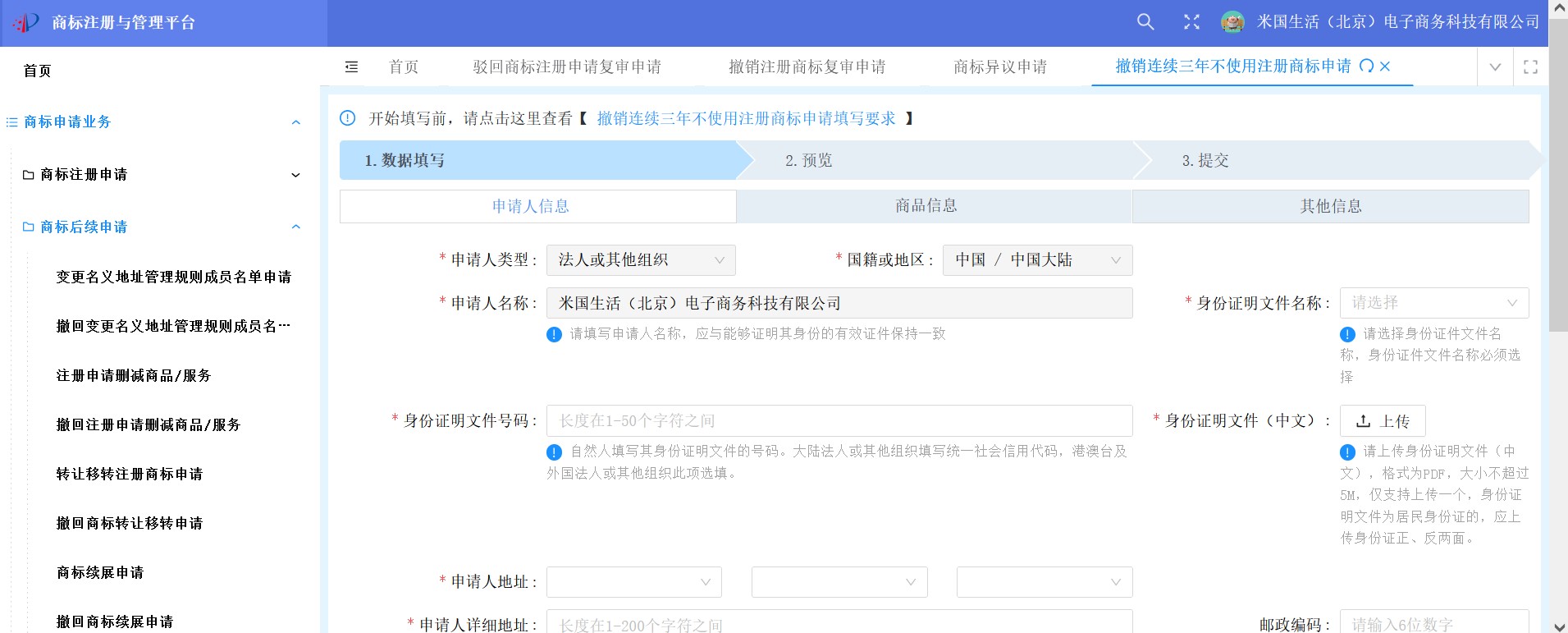Refresh the current tab using reload icon
This screenshot has width=1568, height=633.
click(1366, 67)
